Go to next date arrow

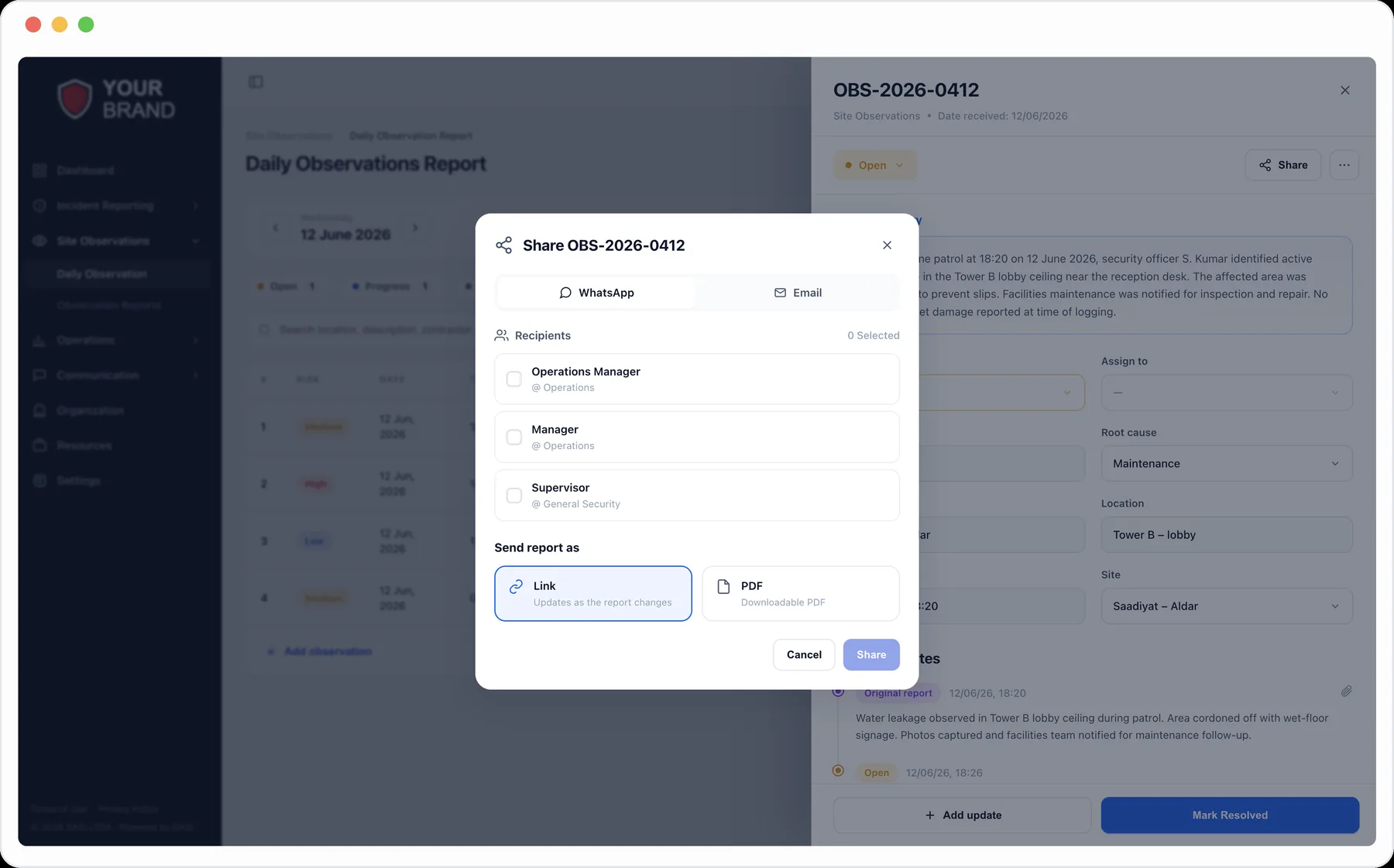[415, 228]
